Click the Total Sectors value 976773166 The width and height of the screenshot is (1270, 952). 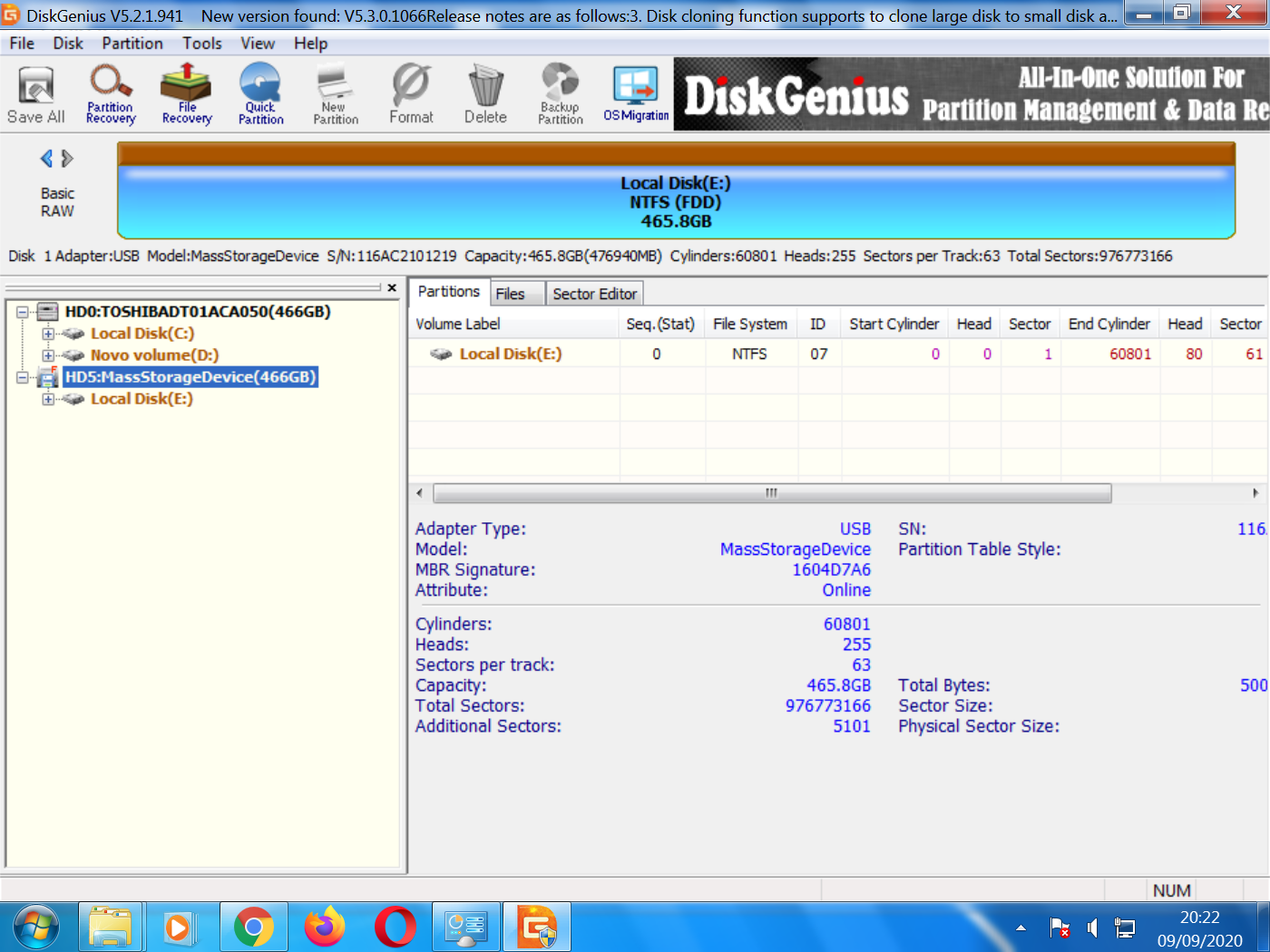[x=827, y=705]
